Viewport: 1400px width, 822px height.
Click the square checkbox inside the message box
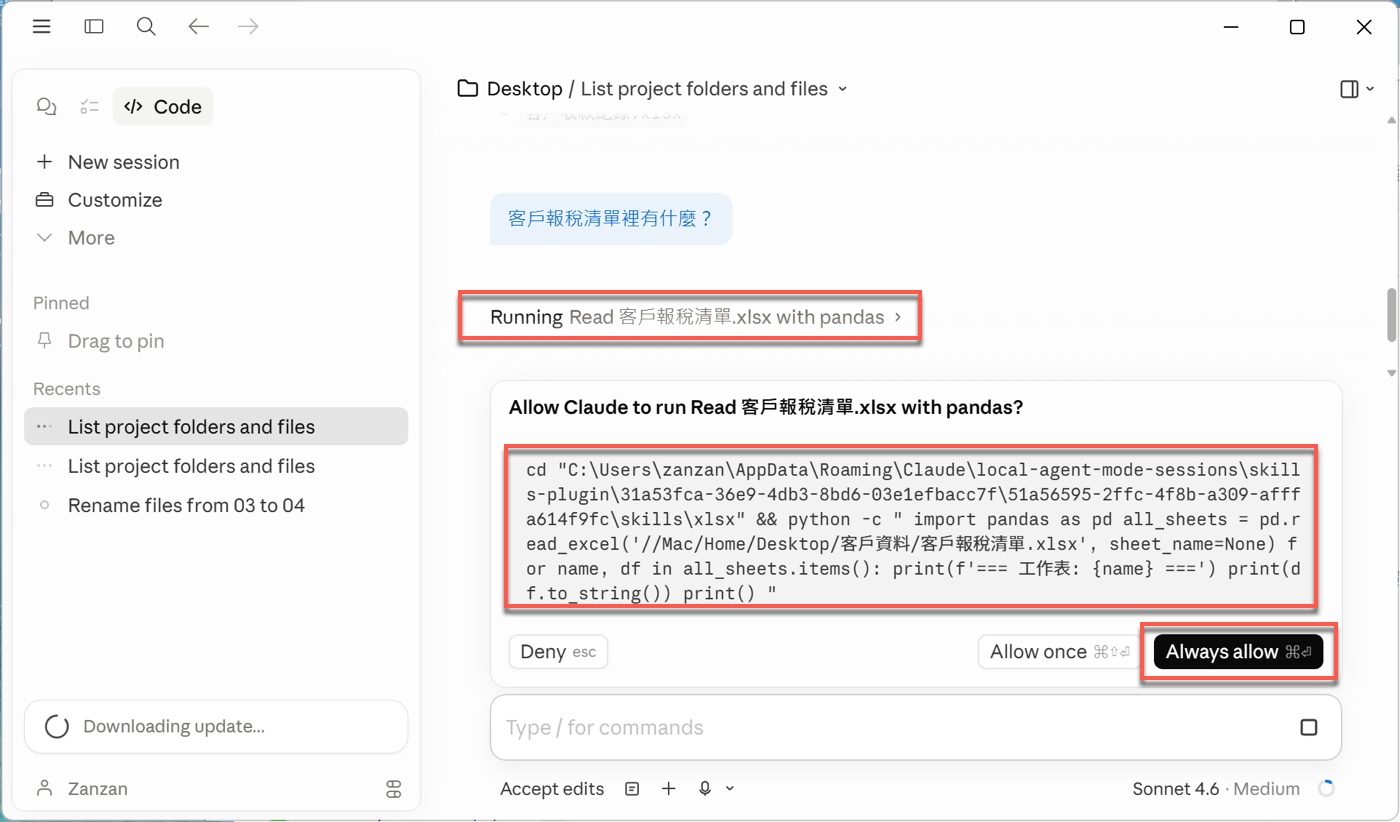tap(1309, 727)
